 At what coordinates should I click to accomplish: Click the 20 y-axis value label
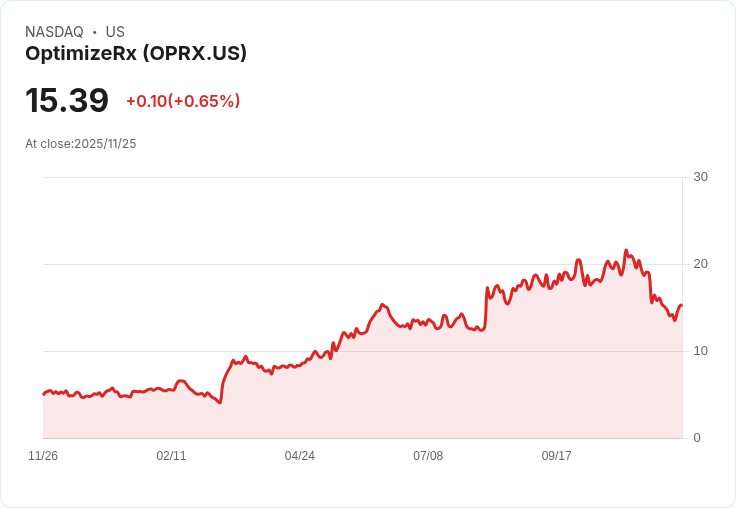coord(700,264)
